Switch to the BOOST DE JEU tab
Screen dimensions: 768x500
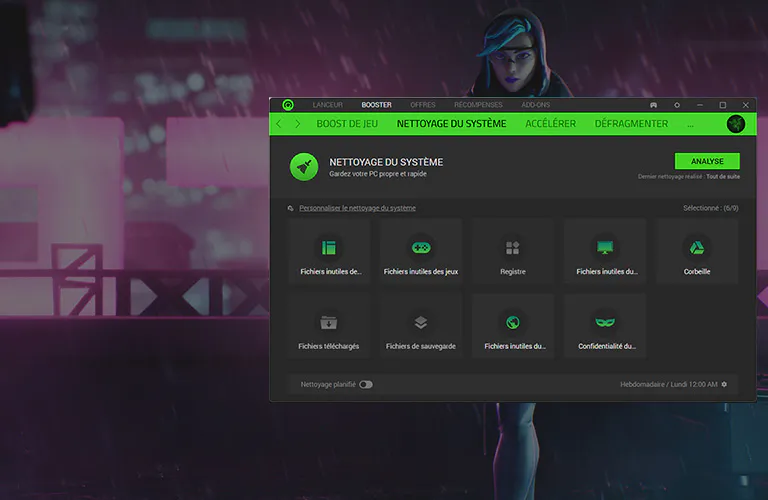point(347,124)
